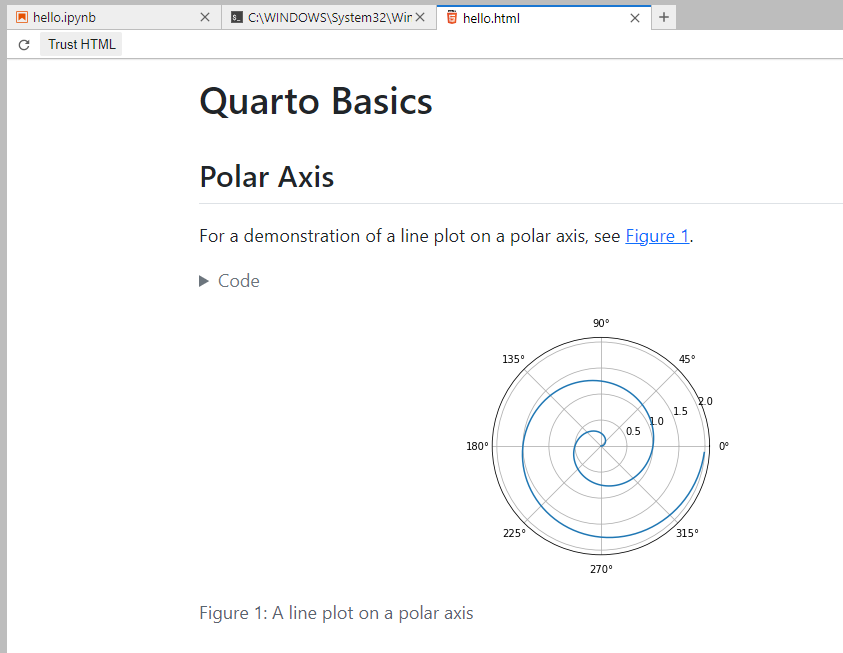Open a new browser tab with the plus icon
Screen dimensions: 843x653
tap(663, 17)
